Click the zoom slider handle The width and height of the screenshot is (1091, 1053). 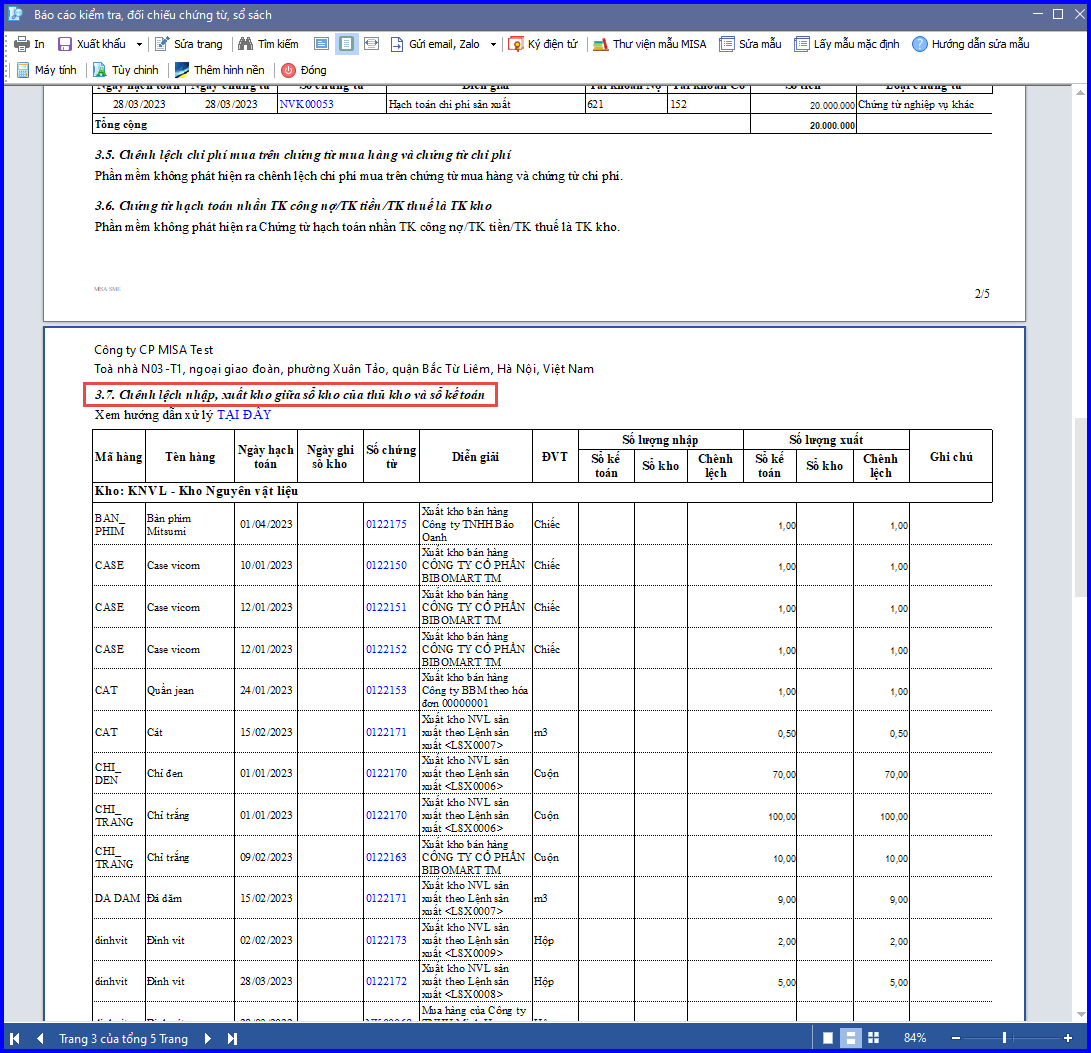click(x=1004, y=1038)
